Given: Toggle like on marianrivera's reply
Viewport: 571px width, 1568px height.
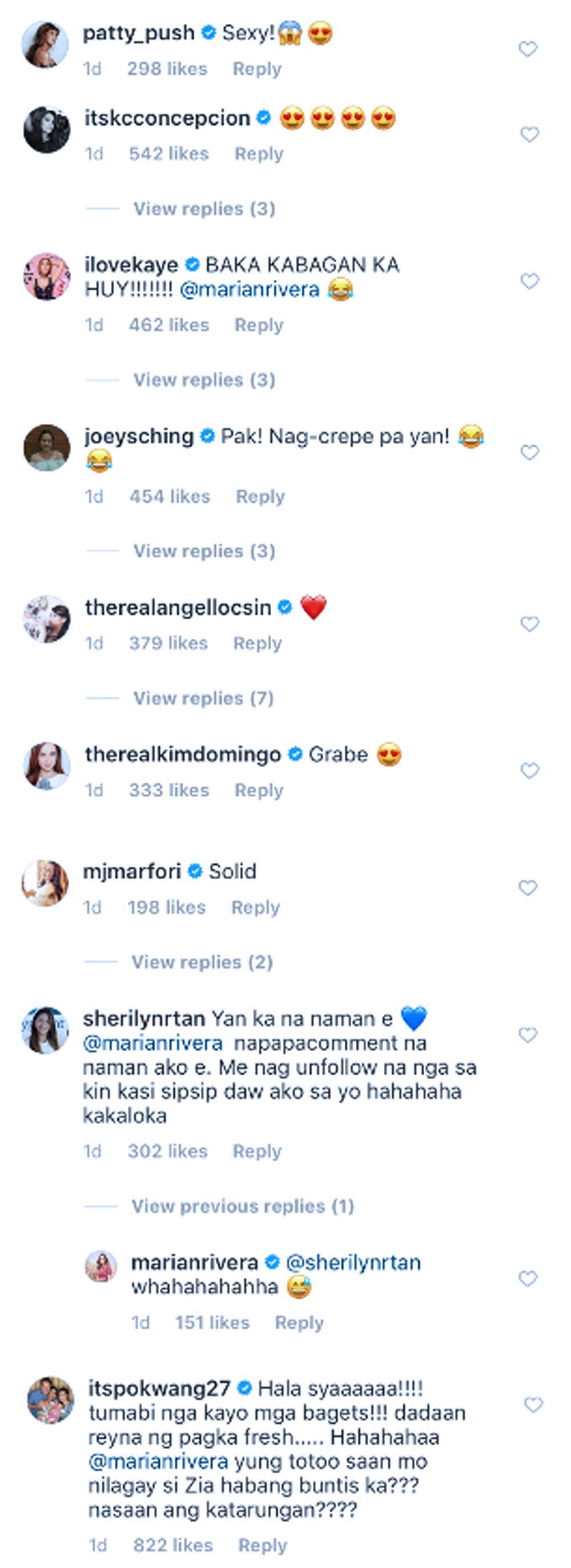Looking at the screenshot, I should (x=527, y=1279).
